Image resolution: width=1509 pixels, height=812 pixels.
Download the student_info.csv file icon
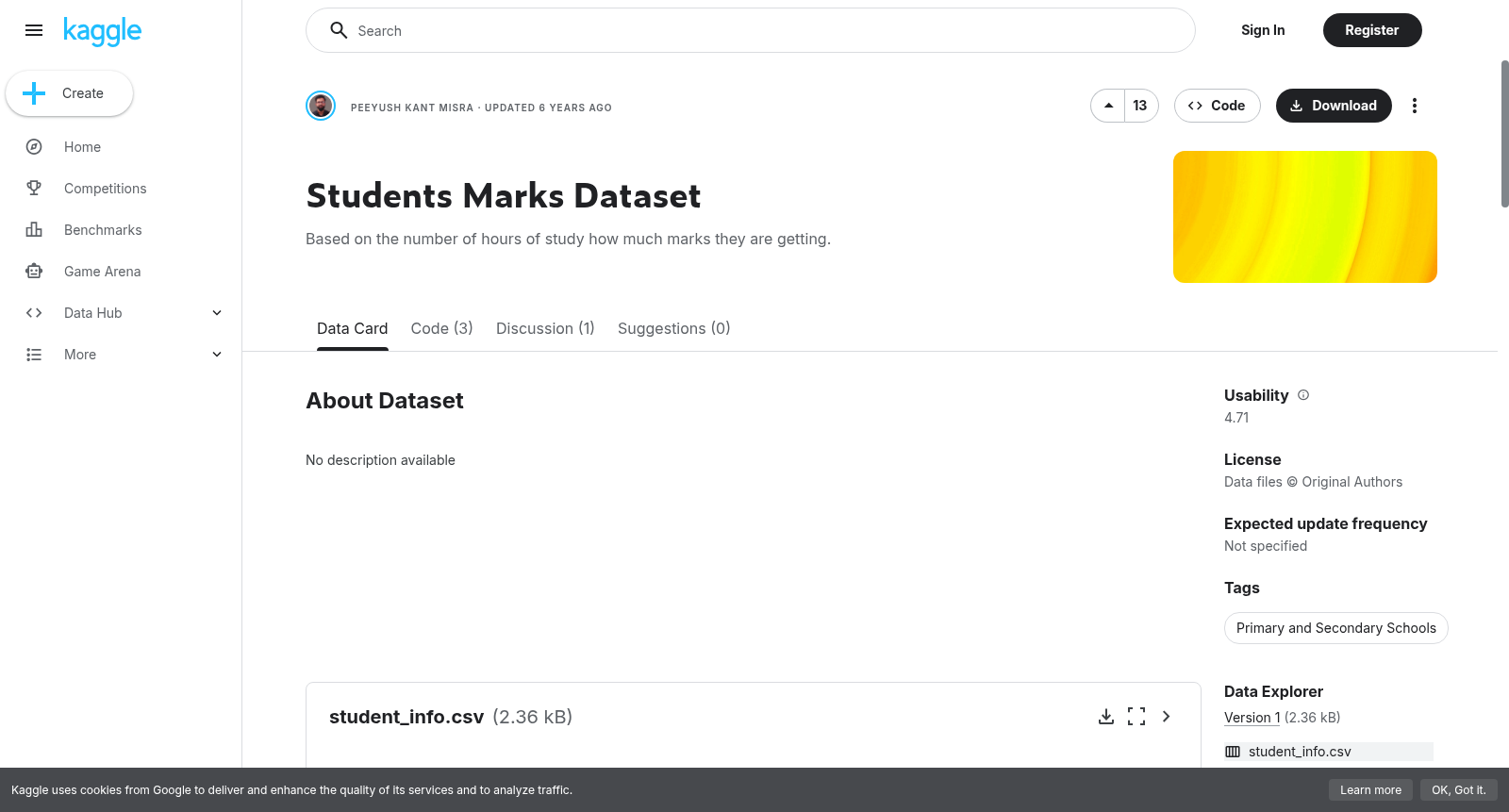1106,717
